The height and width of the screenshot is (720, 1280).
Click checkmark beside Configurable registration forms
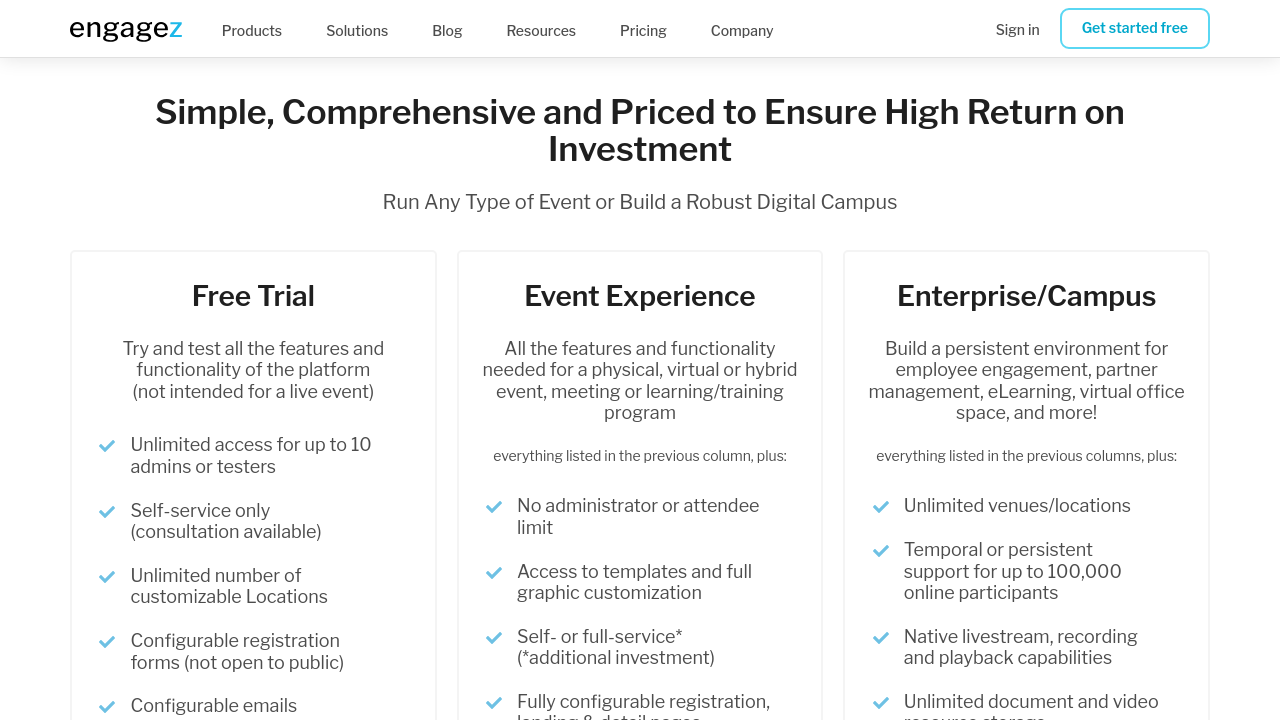107,642
